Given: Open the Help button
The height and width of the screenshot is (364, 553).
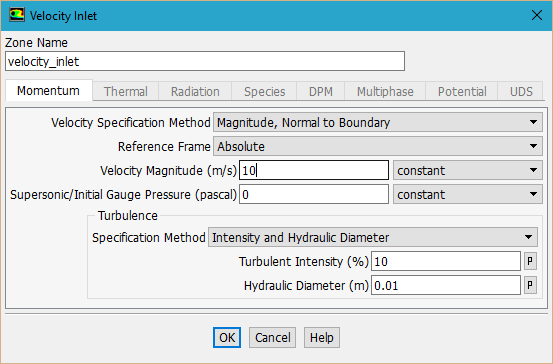Looking at the screenshot, I should [x=322, y=338].
